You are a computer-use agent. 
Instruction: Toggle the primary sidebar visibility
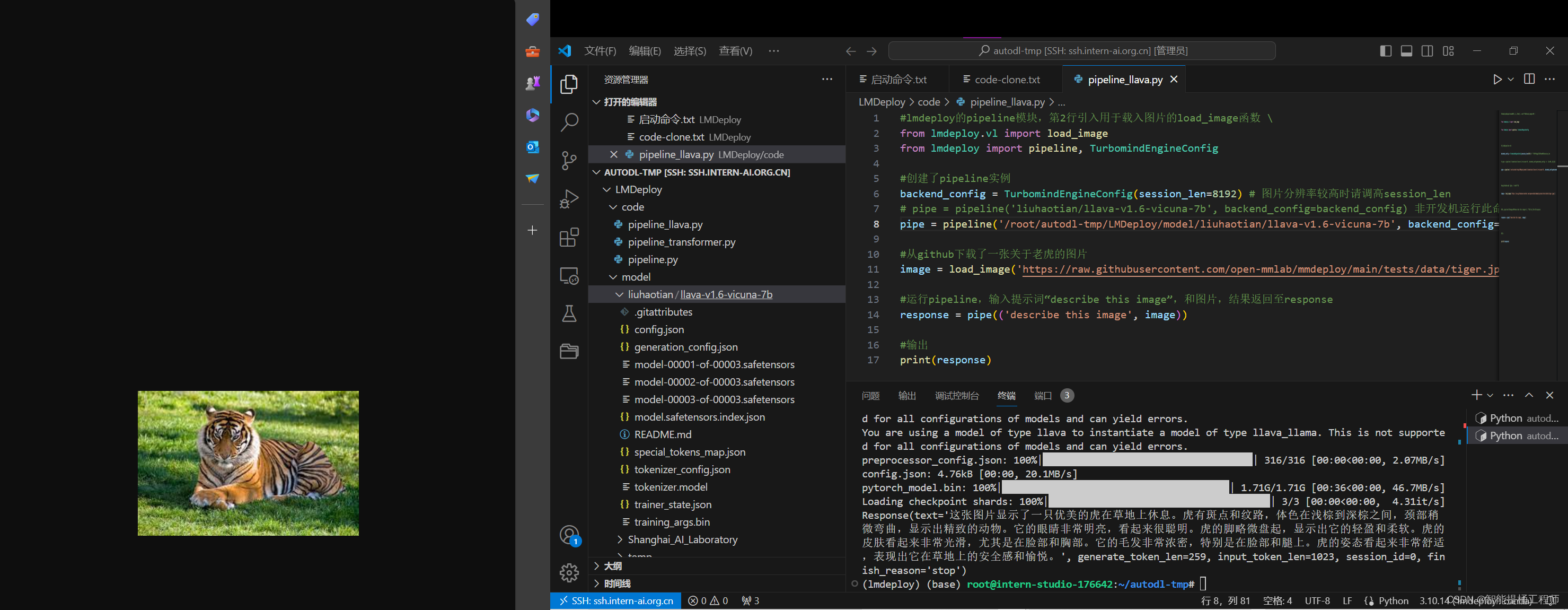click(1386, 51)
